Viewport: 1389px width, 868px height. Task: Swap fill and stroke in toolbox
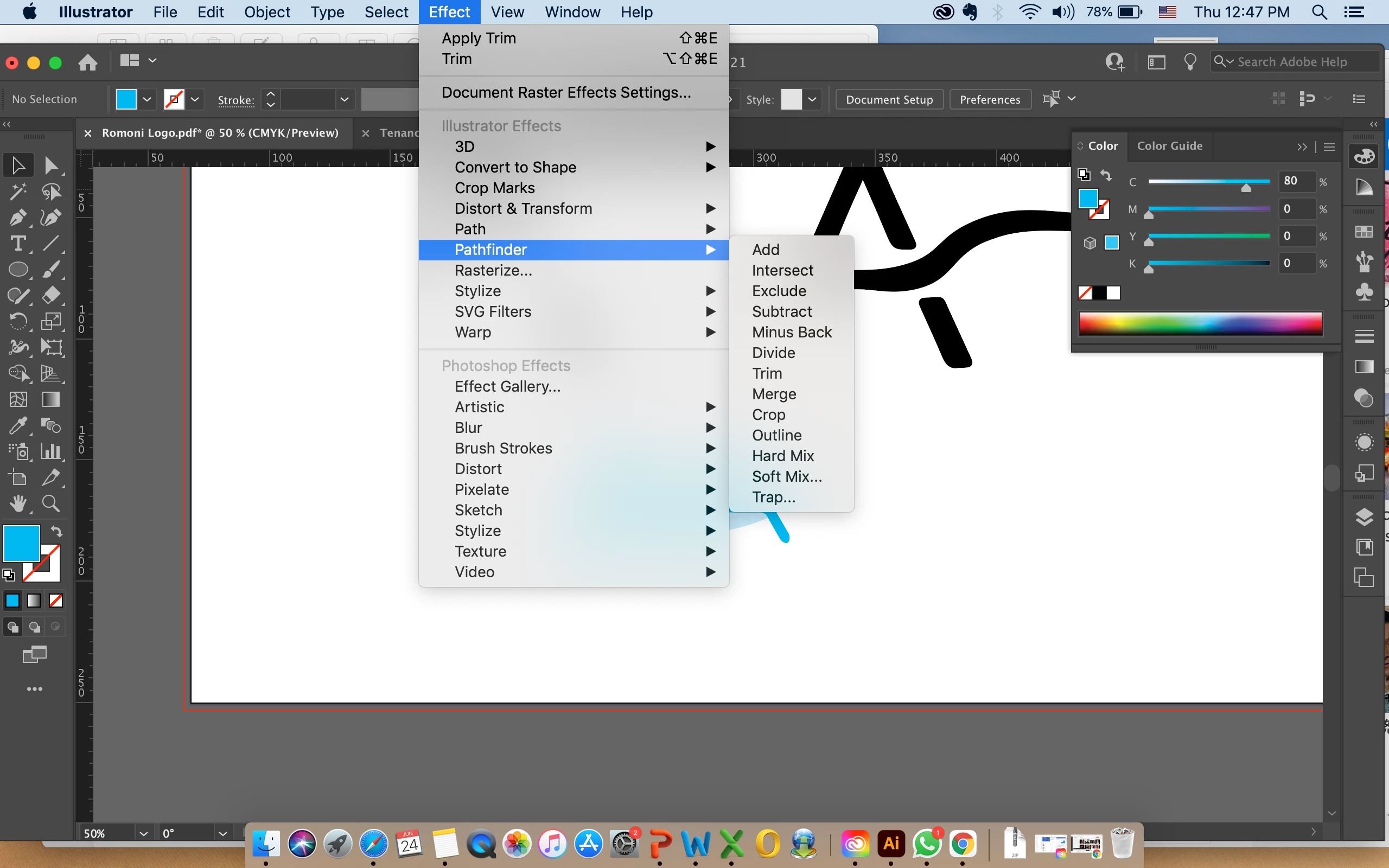tap(56, 531)
